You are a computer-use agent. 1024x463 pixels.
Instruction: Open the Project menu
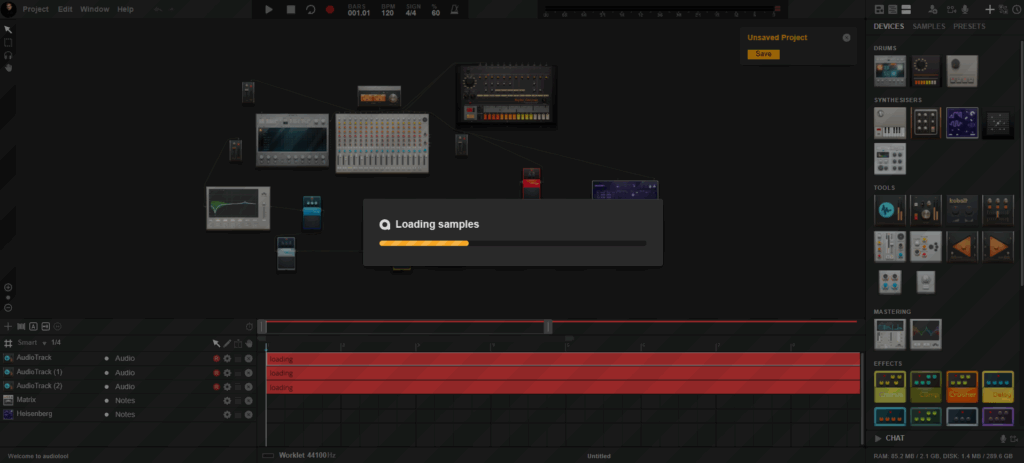[x=36, y=9]
